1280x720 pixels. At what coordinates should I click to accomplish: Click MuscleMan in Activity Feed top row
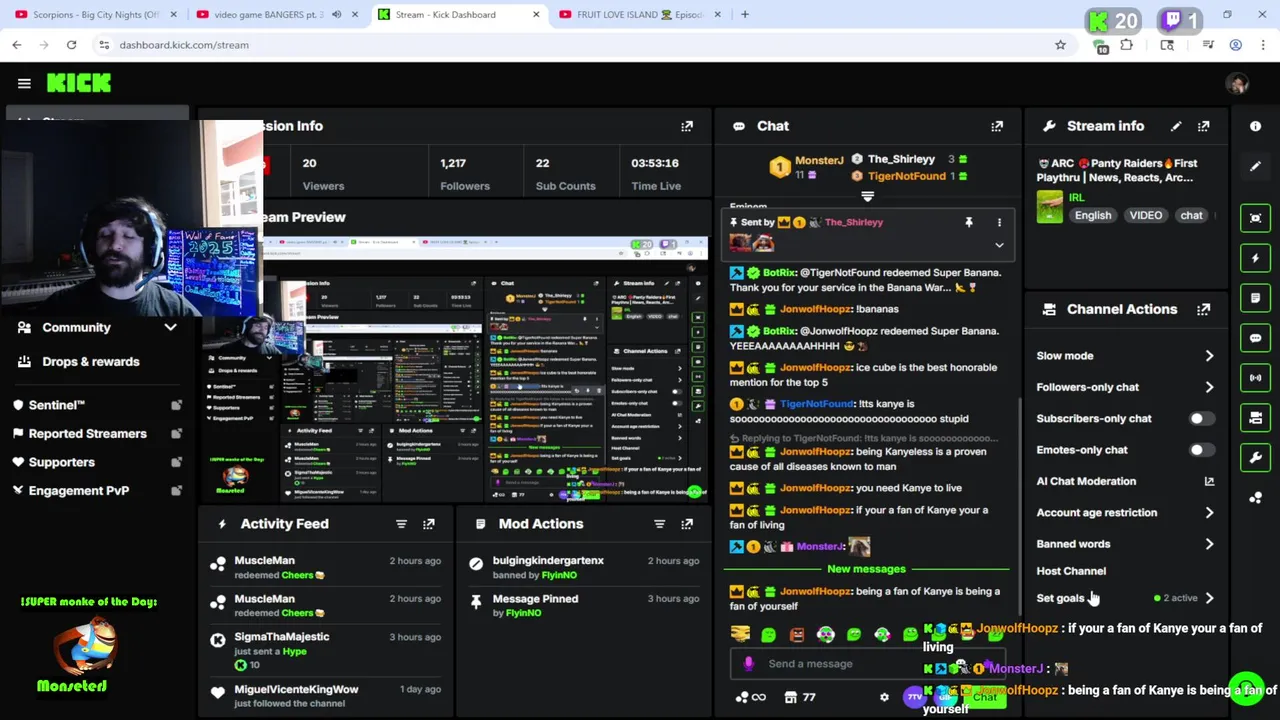tap(264, 561)
